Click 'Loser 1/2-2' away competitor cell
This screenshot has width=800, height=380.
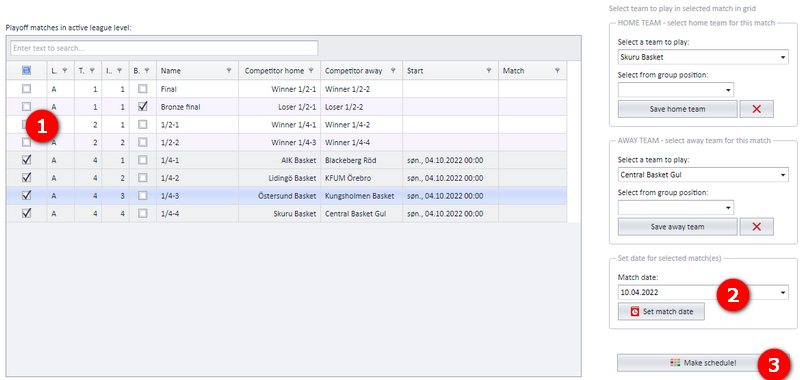click(x=362, y=107)
